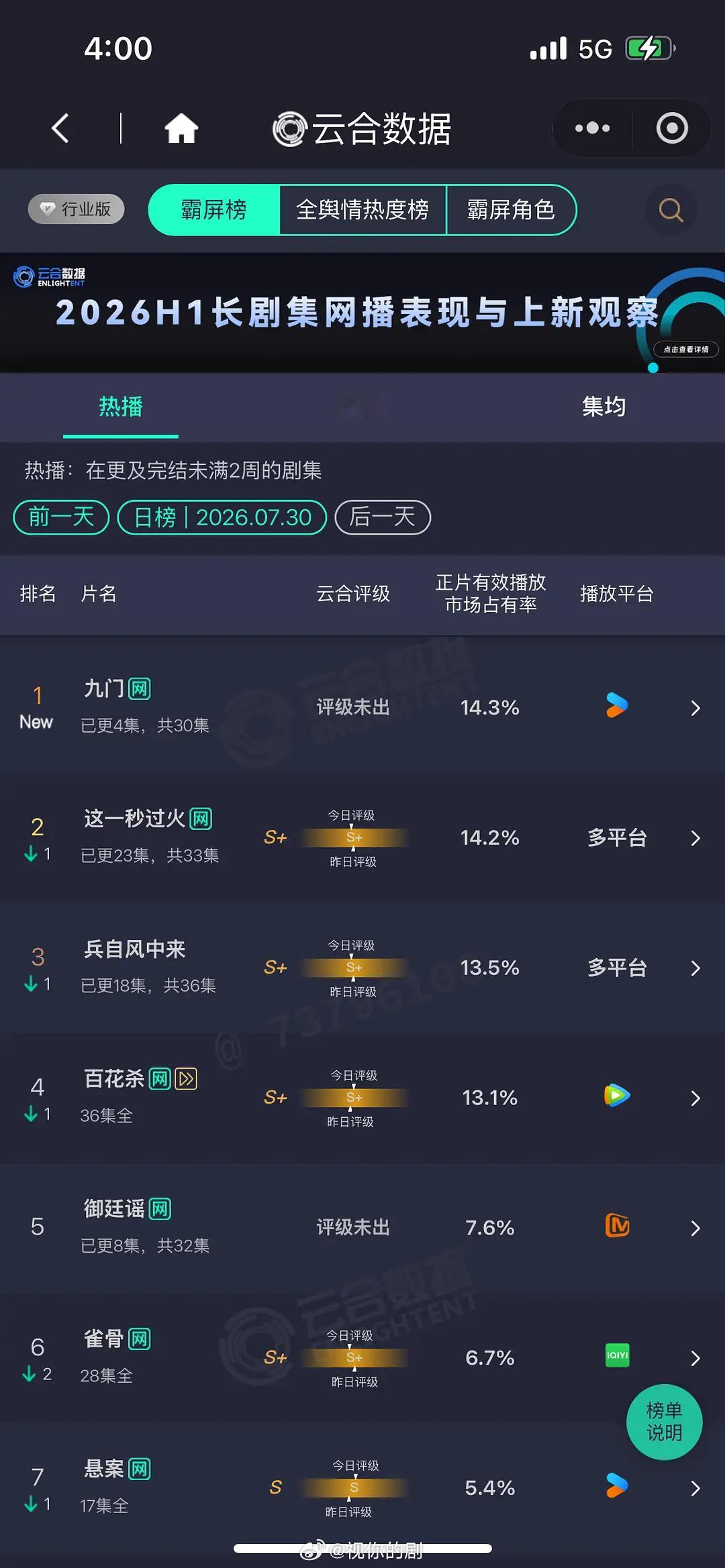Go to home via house icon
The image size is (725, 1568).
pyautogui.click(x=181, y=128)
